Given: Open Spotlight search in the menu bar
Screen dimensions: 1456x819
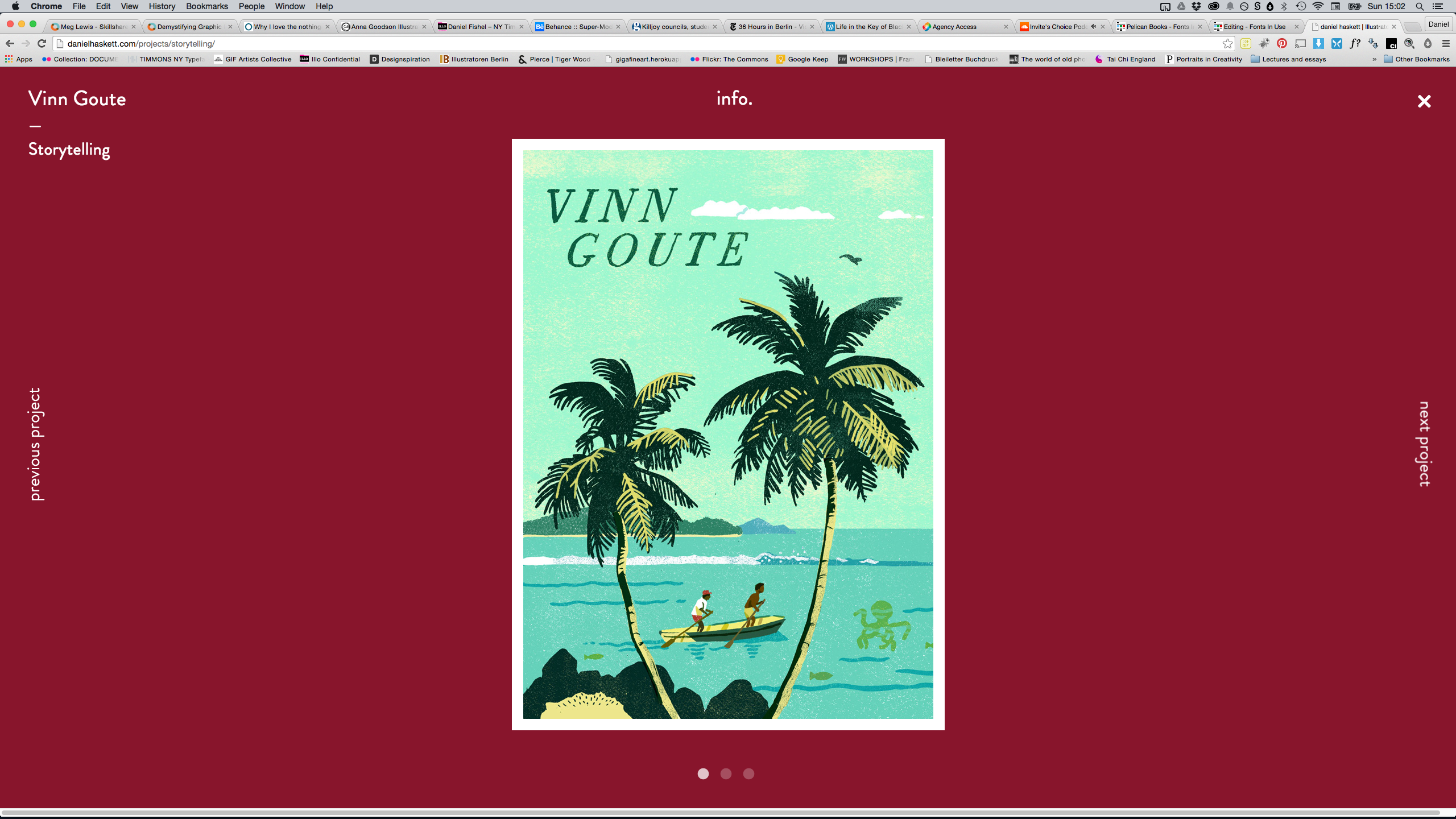Looking at the screenshot, I should click(x=1420, y=6).
